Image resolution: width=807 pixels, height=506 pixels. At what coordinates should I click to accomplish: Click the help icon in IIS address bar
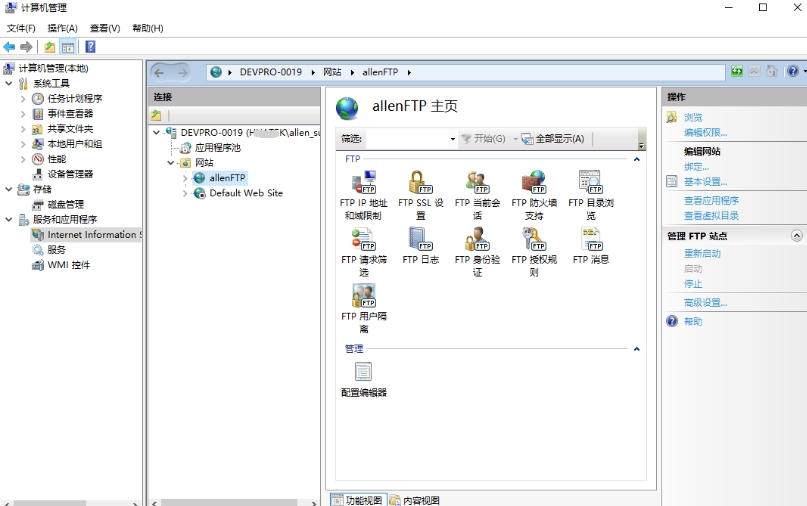[x=793, y=71]
